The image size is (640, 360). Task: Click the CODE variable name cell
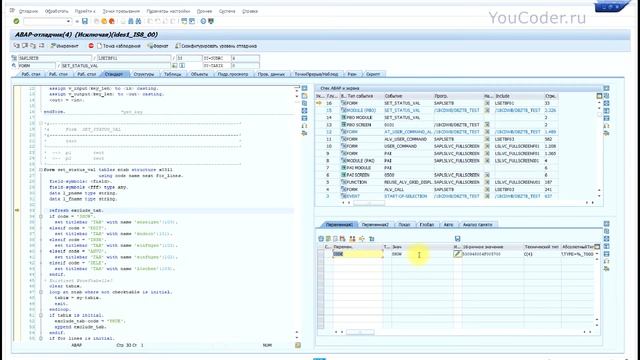coord(358,254)
